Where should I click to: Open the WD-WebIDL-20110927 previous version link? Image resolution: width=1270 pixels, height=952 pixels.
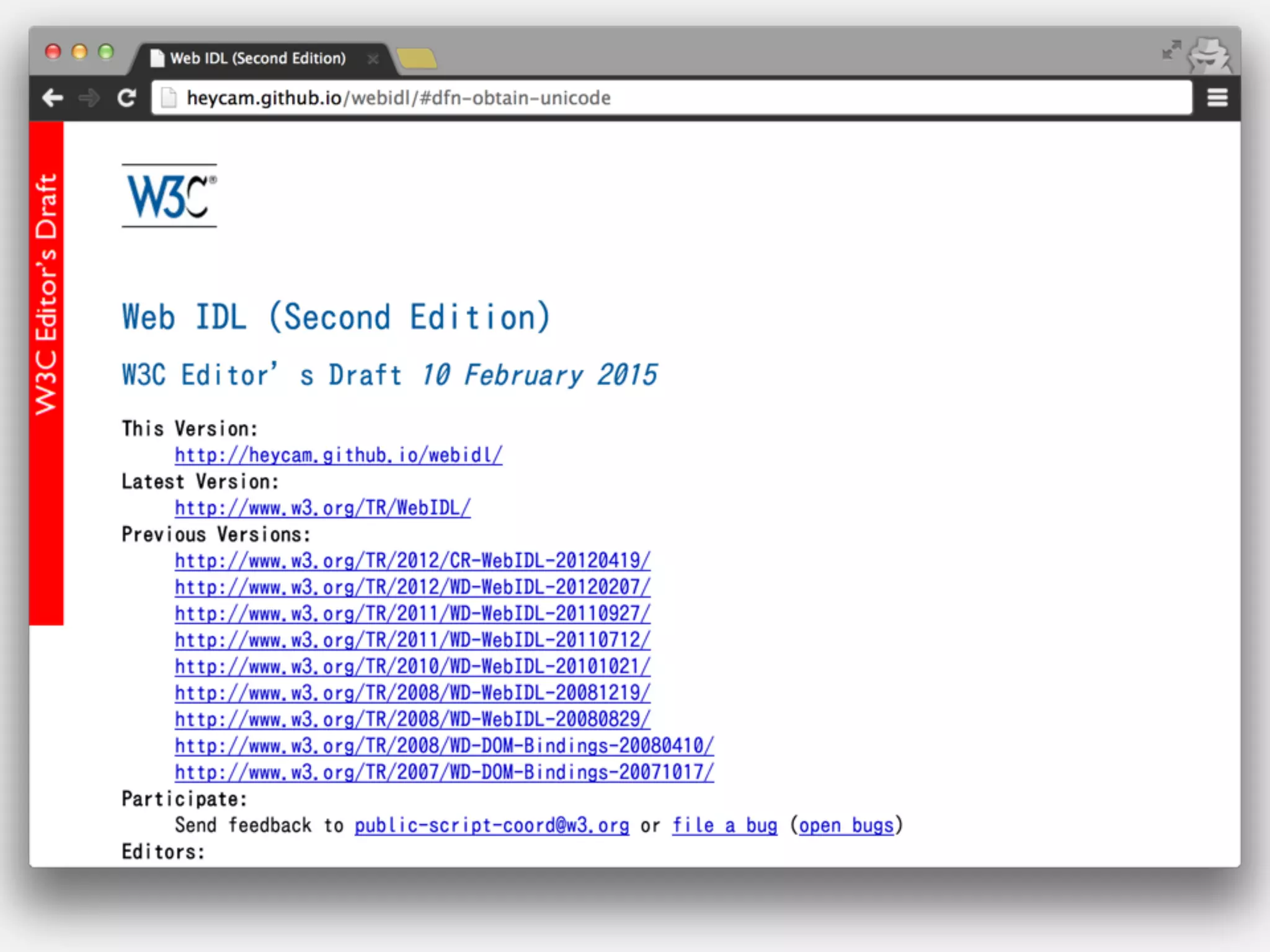tap(412, 614)
